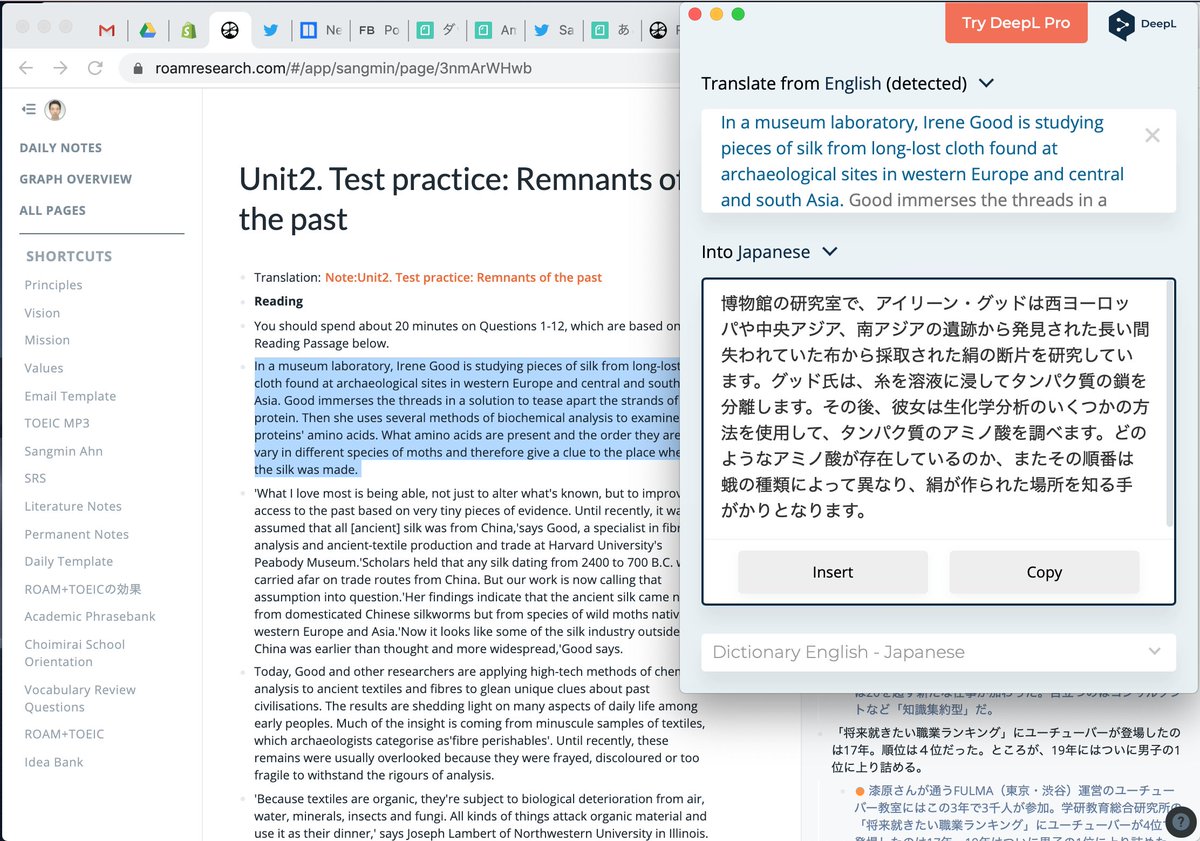
Task: Click the Japanese translation output box
Action: click(935, 407)
